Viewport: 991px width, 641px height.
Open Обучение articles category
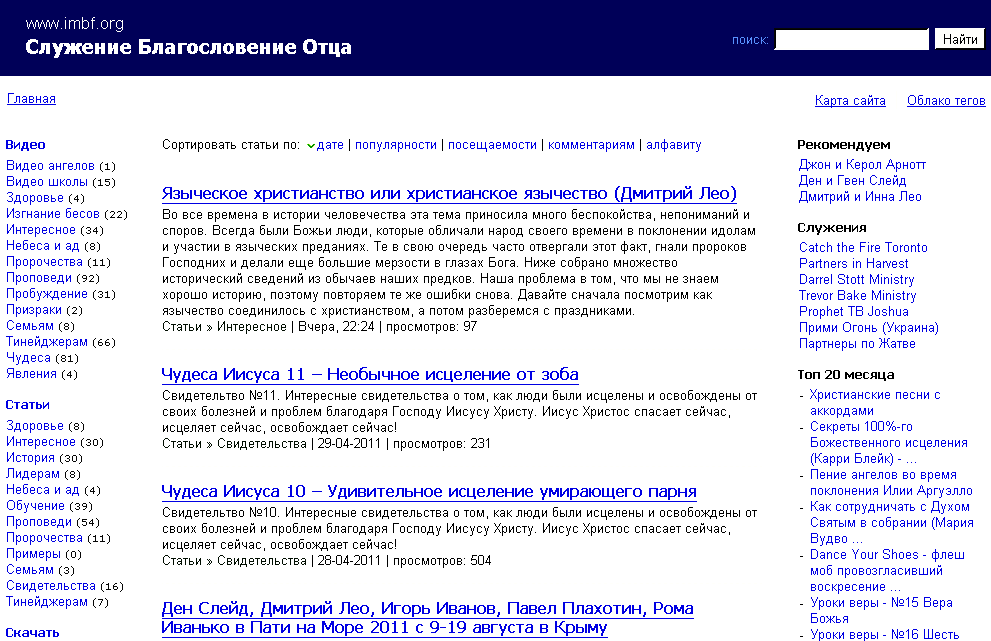[x=35, y=506]
